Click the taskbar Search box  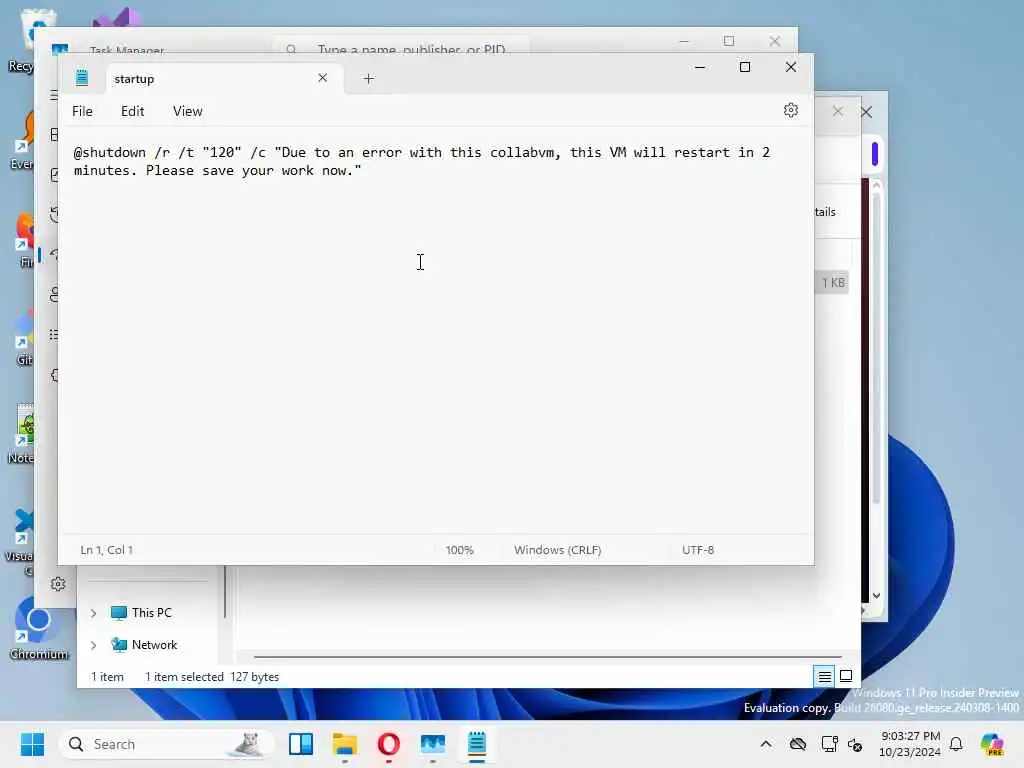click(x=167, y=744)
